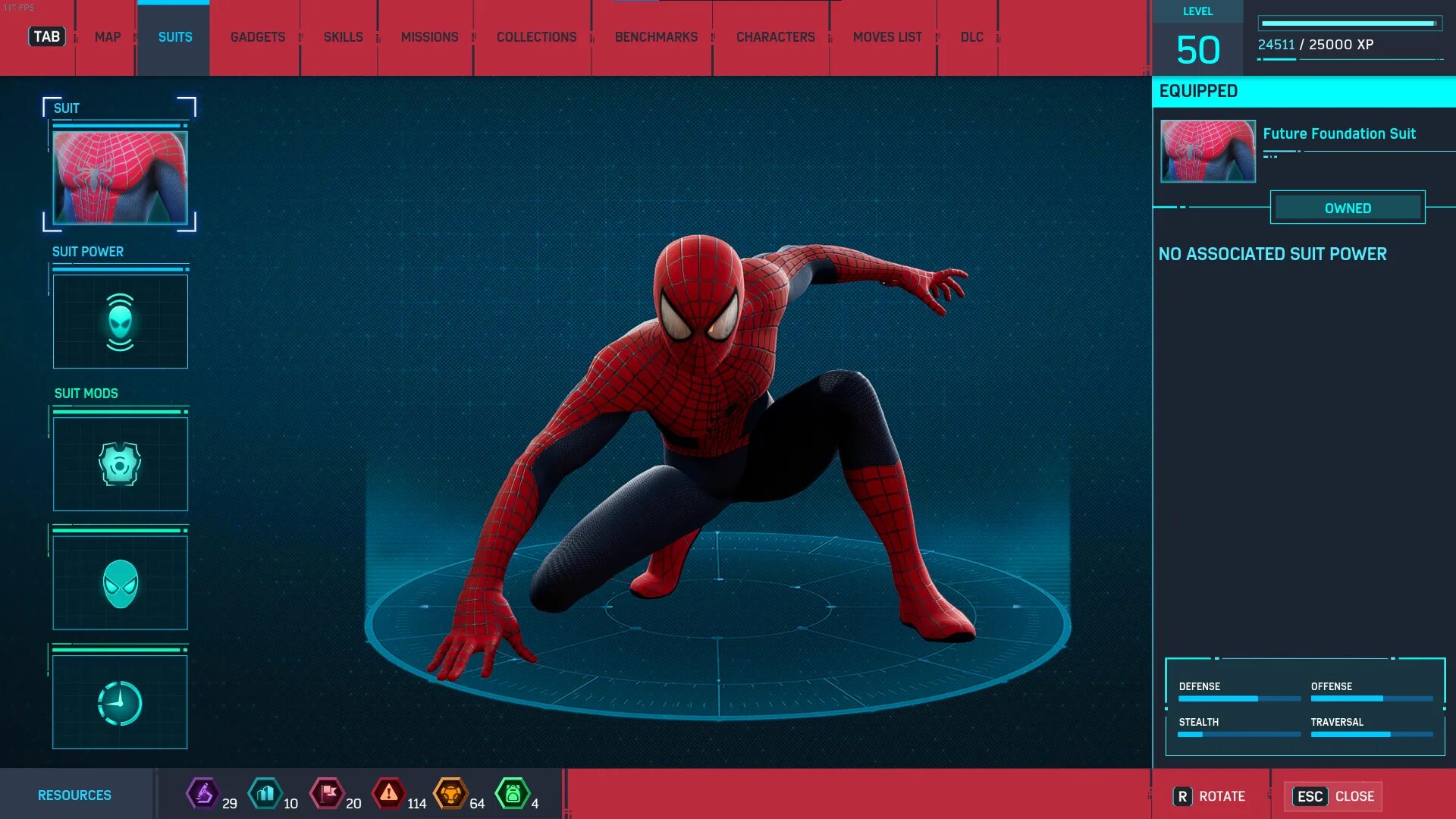Viewport: 1456px width, 819px height.
Task: Open the Moves List tab
Action: 887,37
